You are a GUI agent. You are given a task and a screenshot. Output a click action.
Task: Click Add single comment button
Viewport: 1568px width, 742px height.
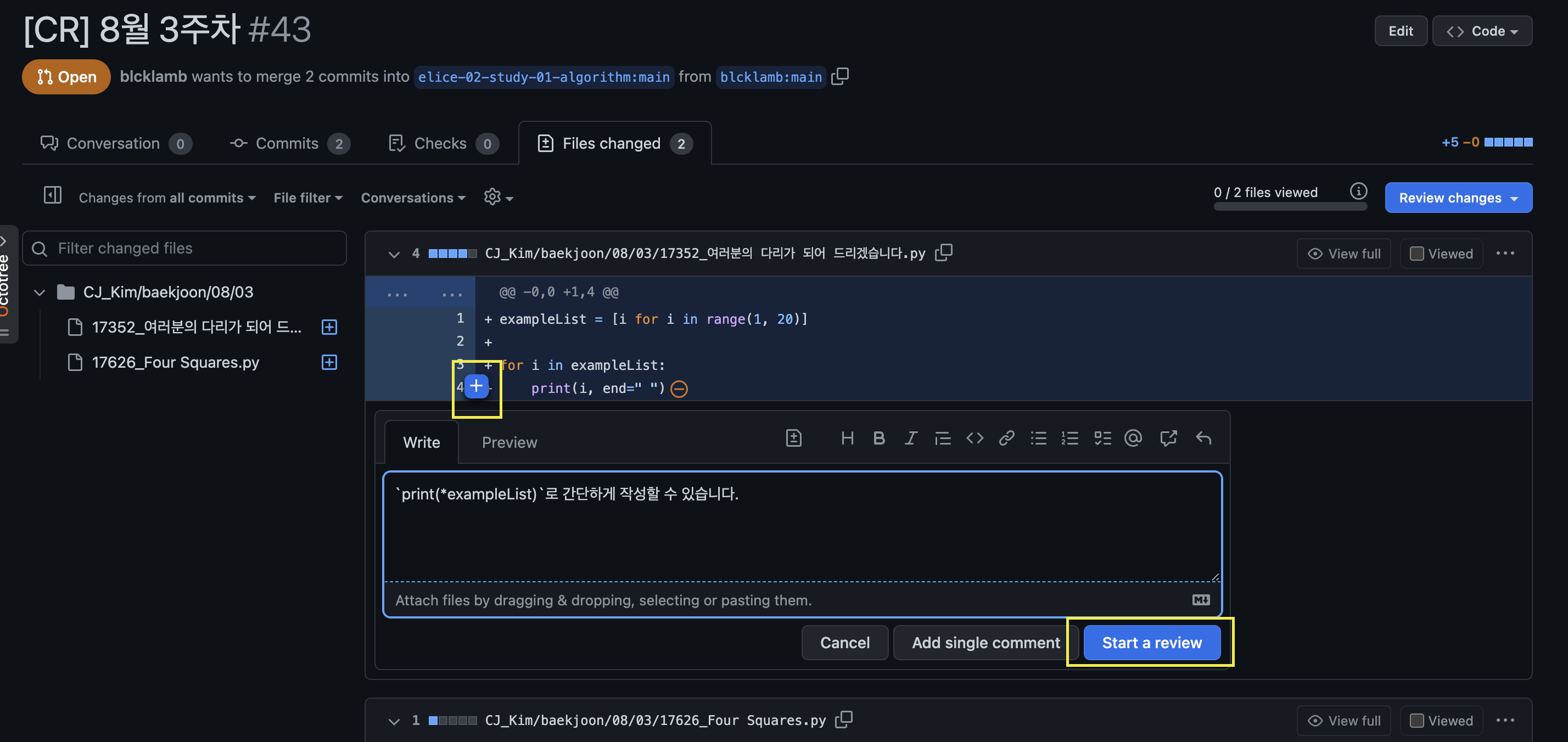point(985,643)
